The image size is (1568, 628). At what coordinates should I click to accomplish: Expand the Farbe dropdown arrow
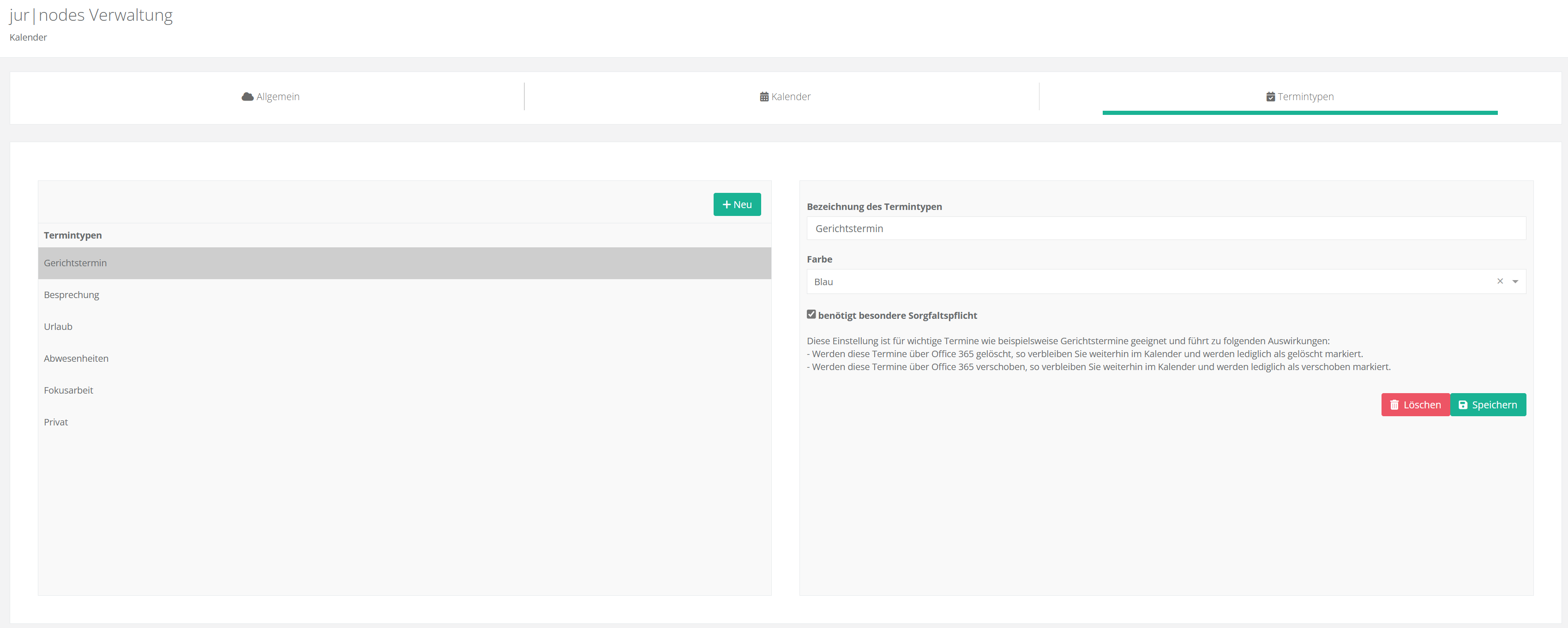[1515, 282]
